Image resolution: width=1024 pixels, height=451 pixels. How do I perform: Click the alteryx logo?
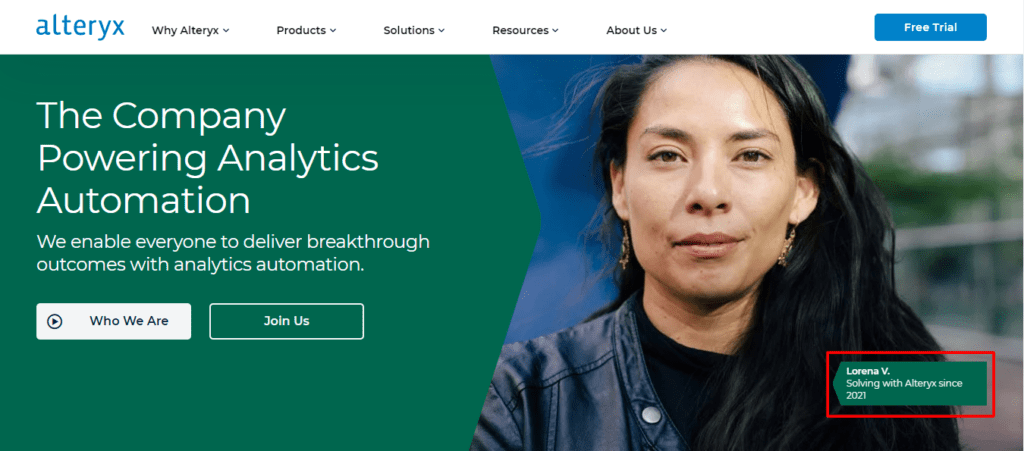[x=80, y=29]
